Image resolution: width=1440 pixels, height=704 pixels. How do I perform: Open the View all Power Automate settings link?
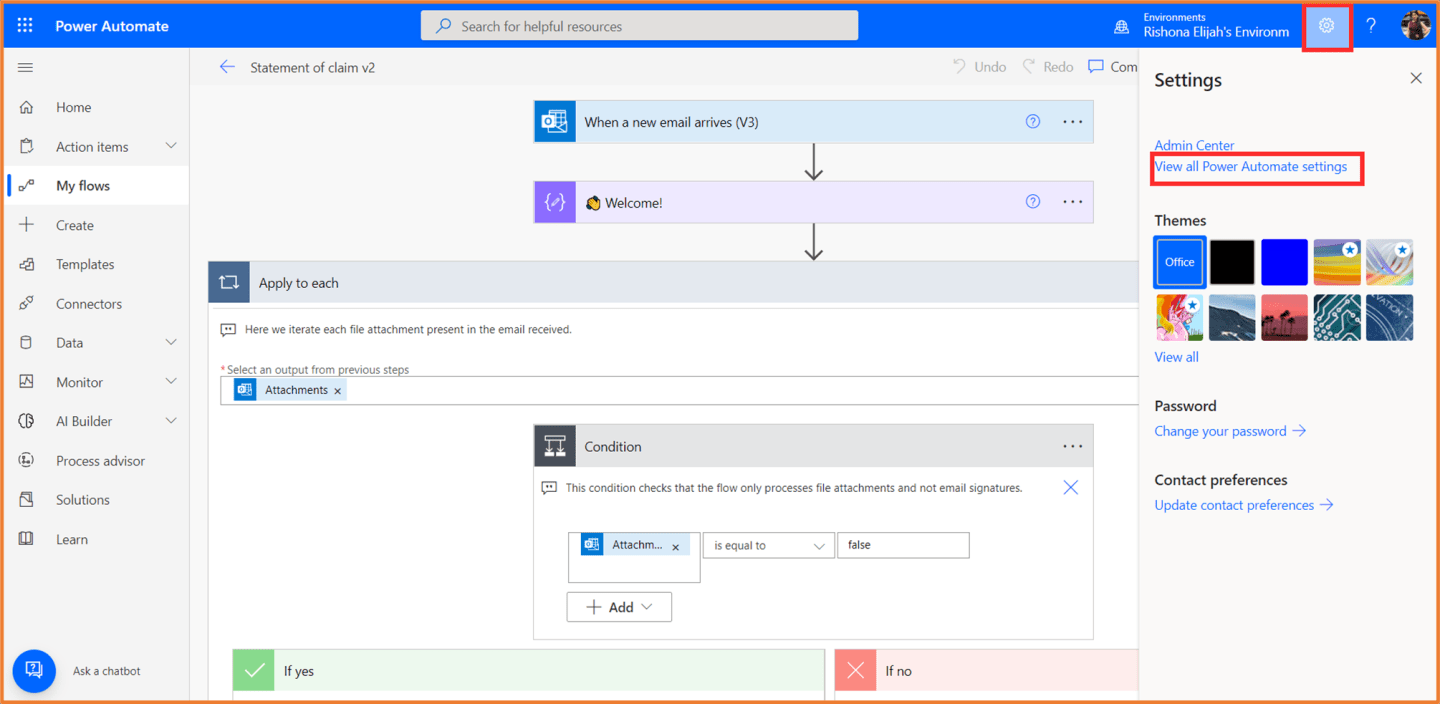[x=1252, y=166]
